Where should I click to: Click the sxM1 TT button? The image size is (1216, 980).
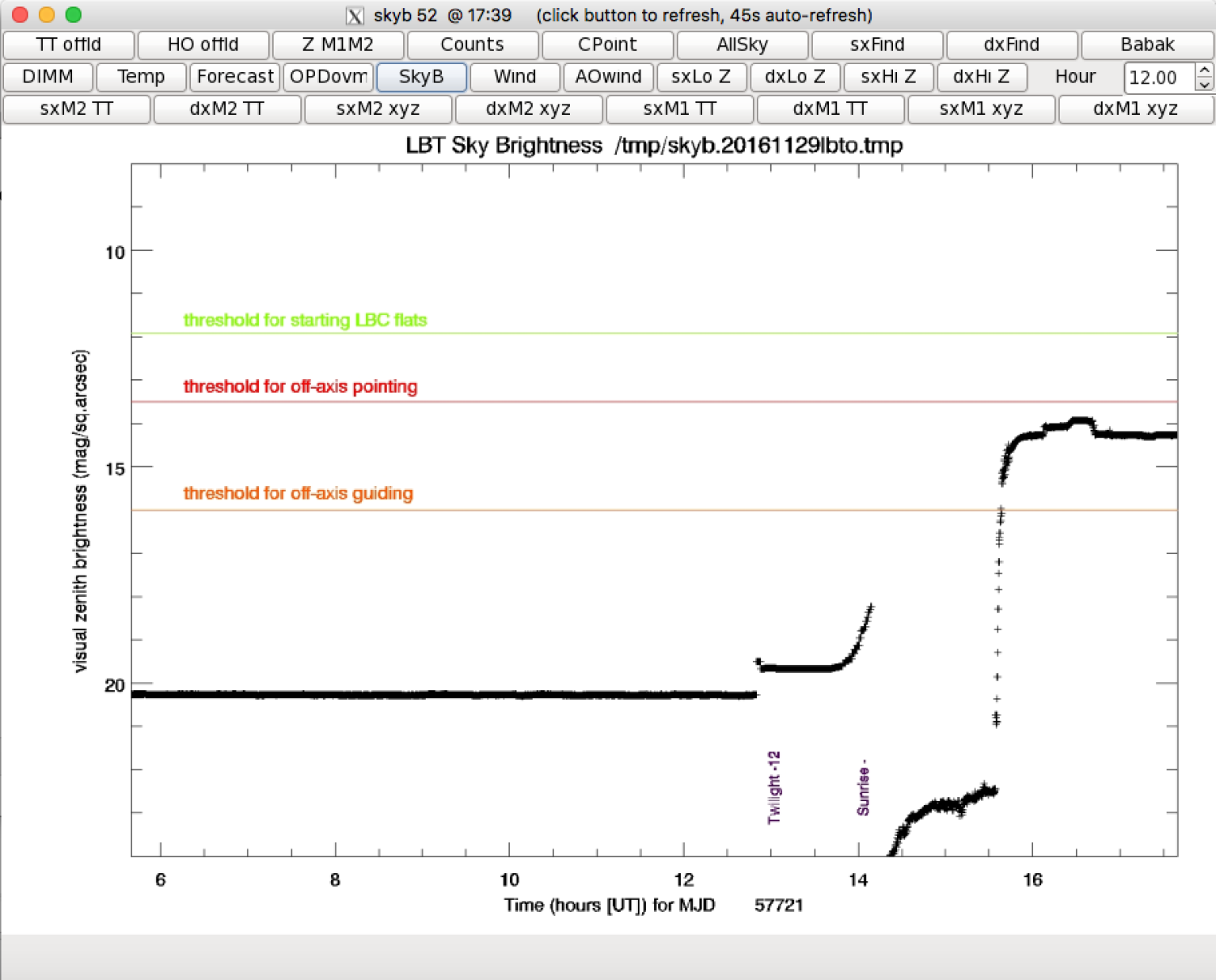680,108
